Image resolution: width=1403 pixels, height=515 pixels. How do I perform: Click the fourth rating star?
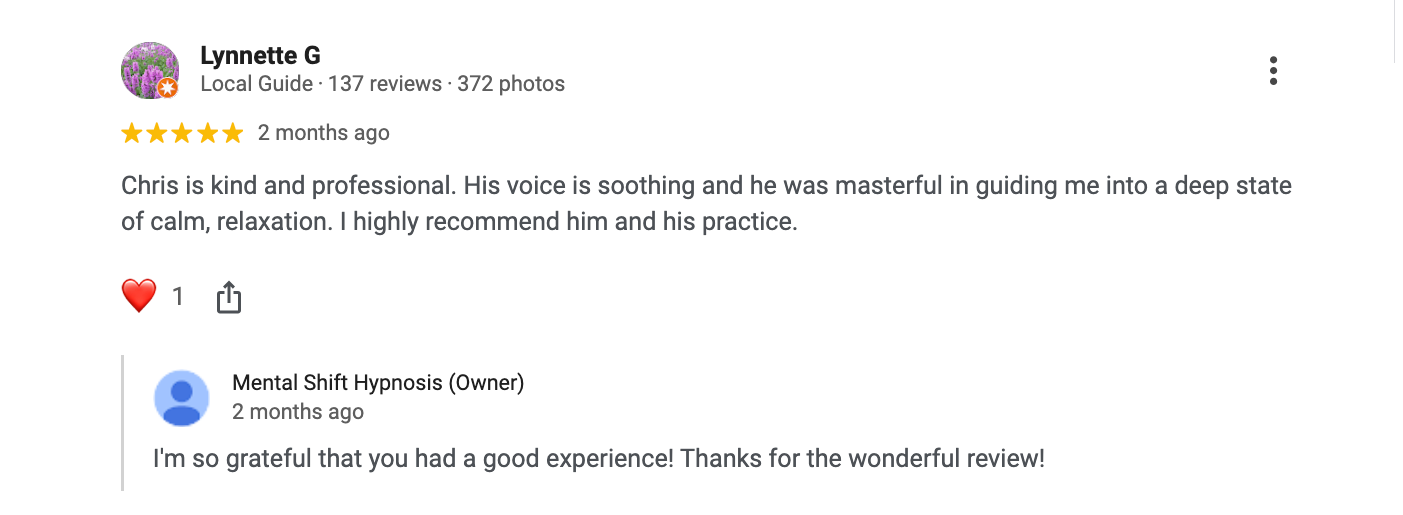207,133
